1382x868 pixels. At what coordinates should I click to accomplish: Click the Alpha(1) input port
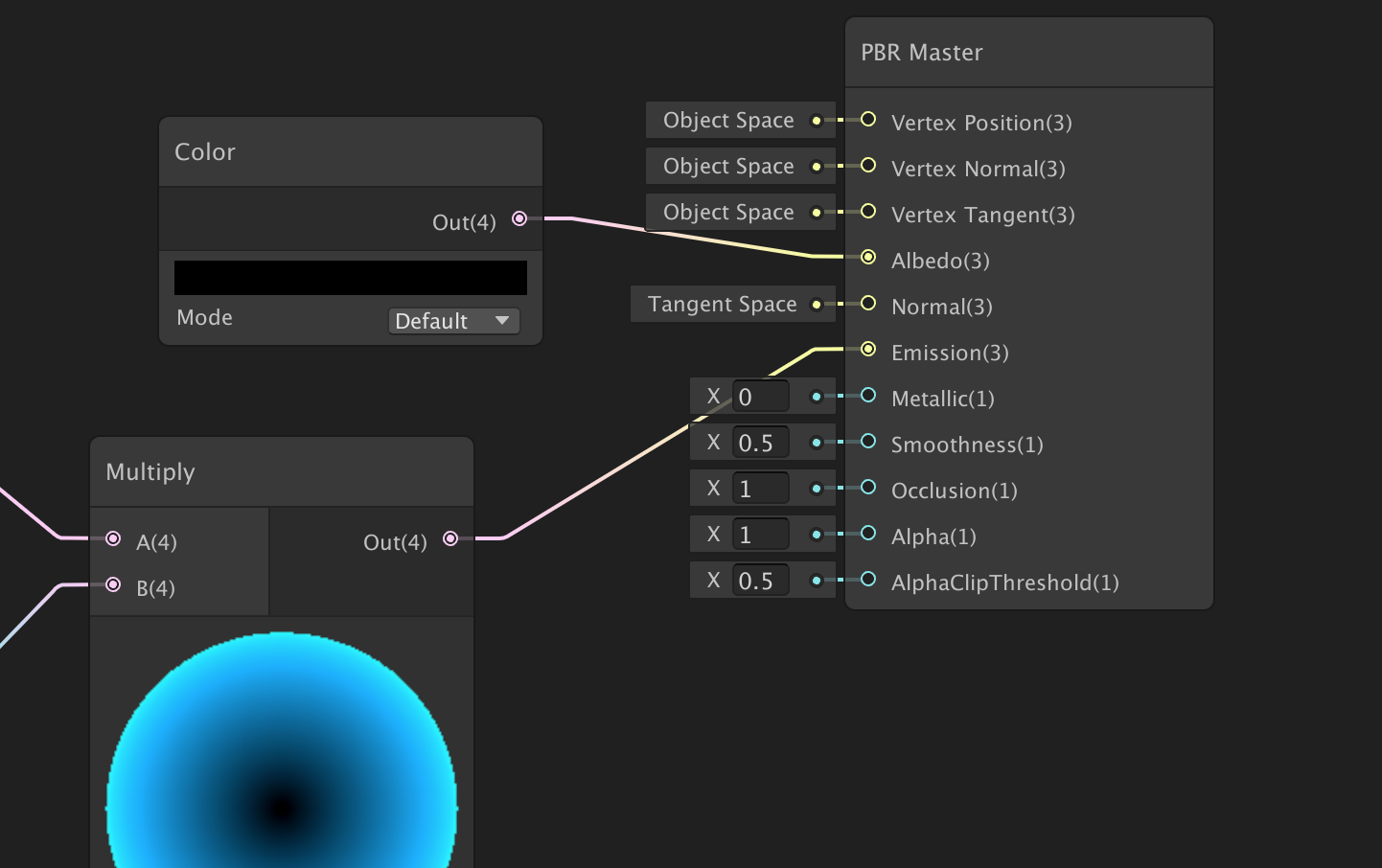(868, 533)
